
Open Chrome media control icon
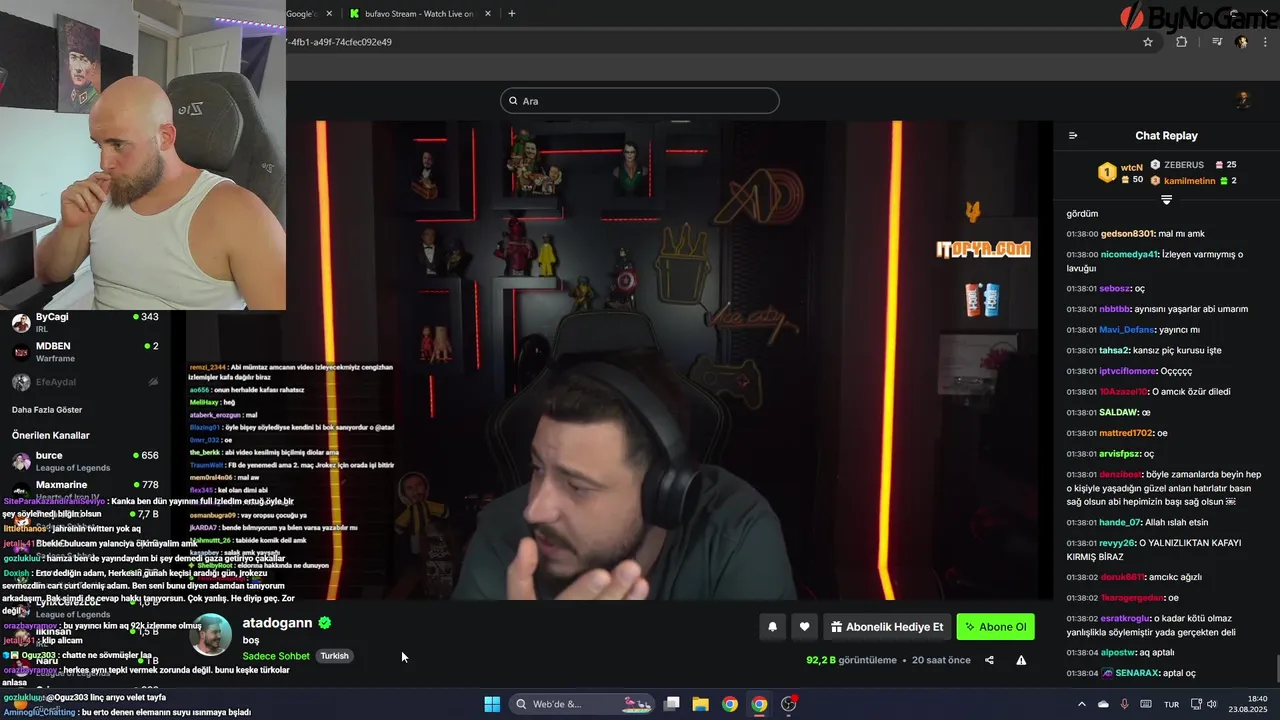click(x=1217, y=42)
